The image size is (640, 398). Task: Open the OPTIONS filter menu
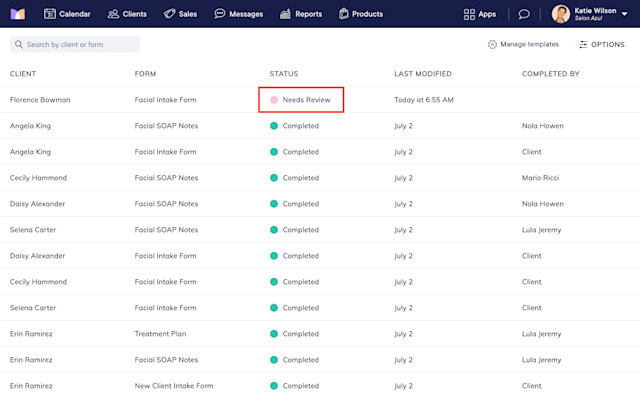pos(602,44)
